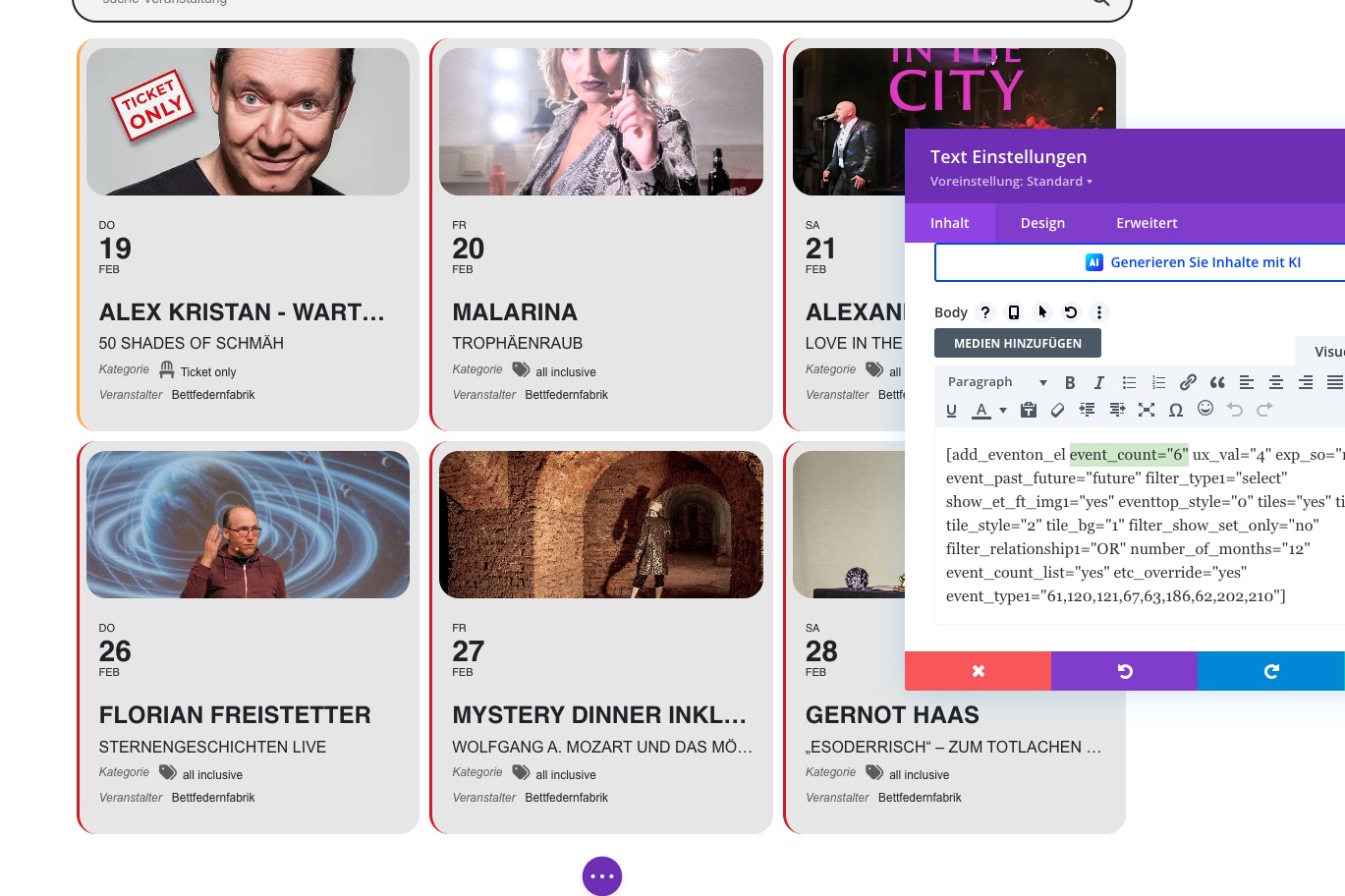Pick the text color A swatch
Viewport: 1345px width, 896px height.
981,410
